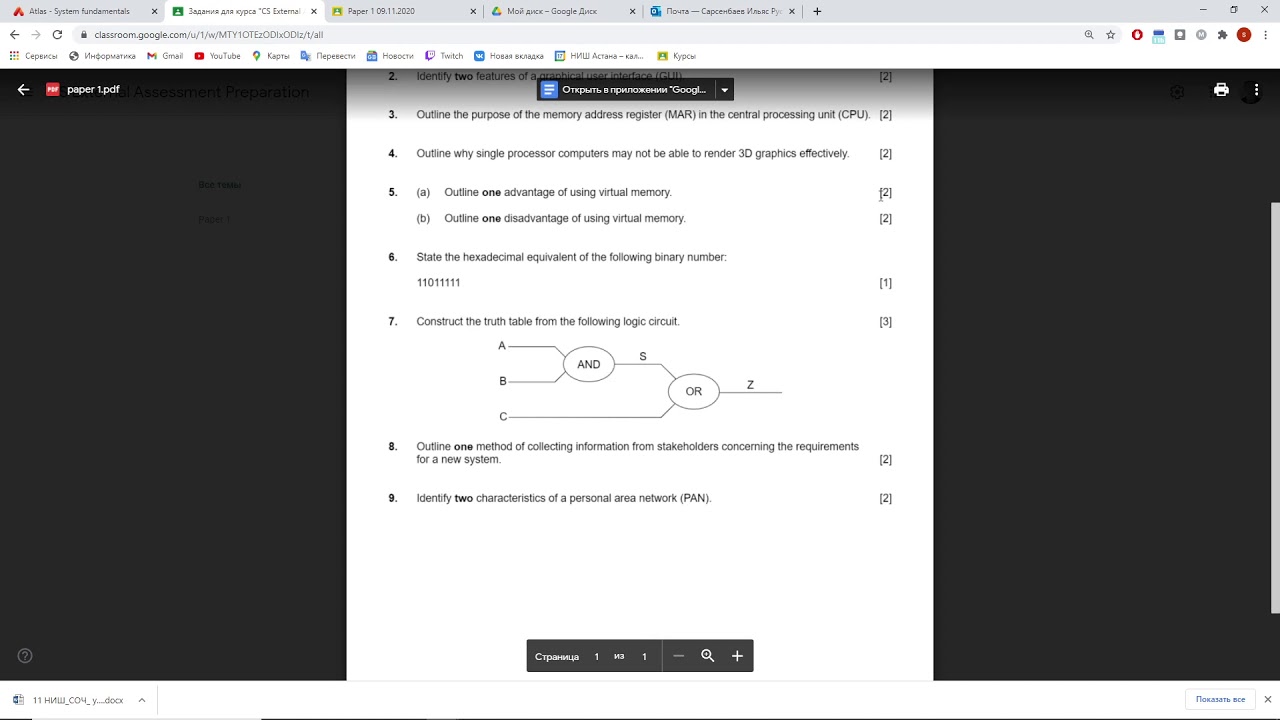The height and width of the screenshot is (720, 1280).
Task: Click the binary number 11011111
Action: tap(438, 283)
